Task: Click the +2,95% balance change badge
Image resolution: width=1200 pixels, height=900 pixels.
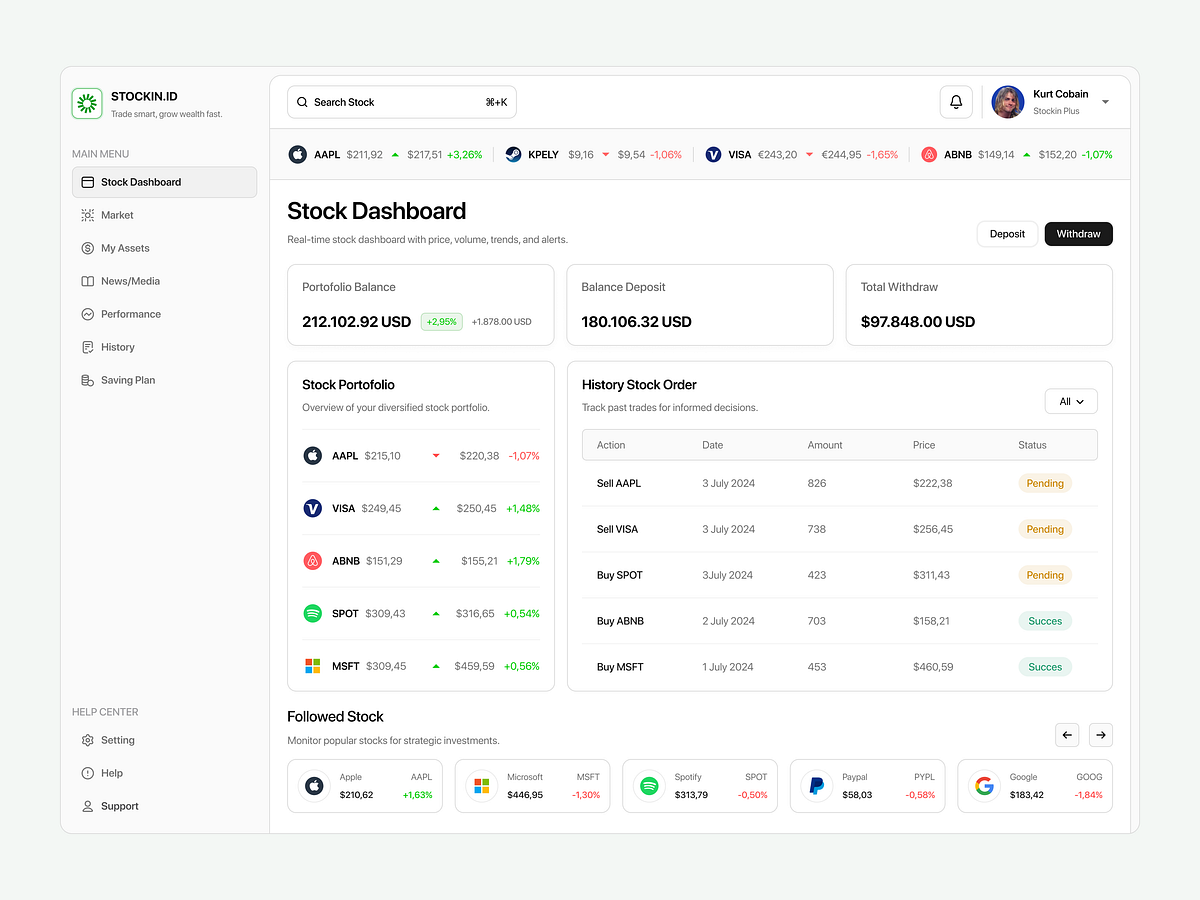Action: (x=441, y=322)
